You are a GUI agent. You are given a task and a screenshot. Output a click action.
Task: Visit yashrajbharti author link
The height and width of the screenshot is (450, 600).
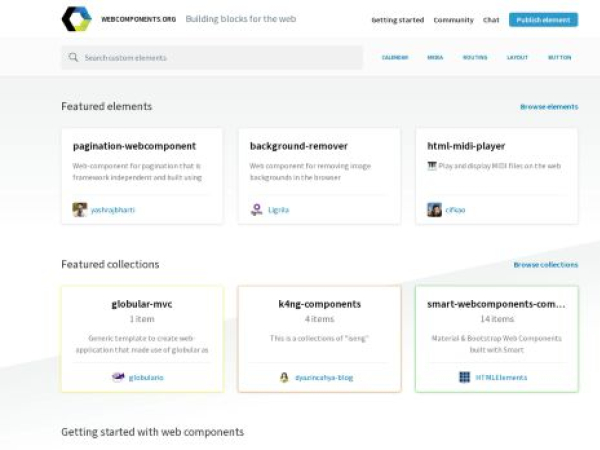coord(113,210)
